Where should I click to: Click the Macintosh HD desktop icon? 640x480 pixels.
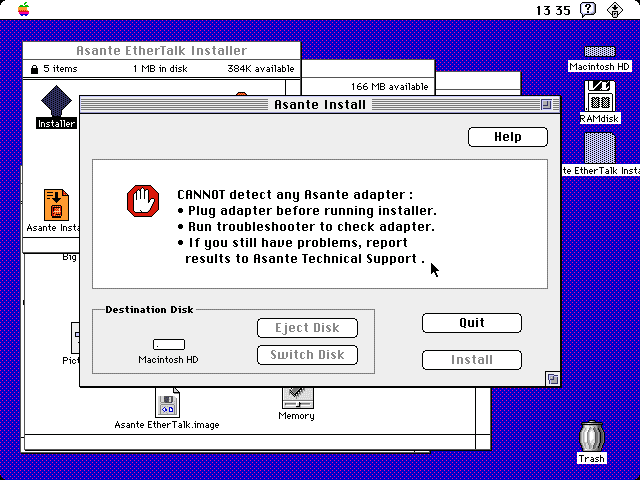tap(599, 53)
